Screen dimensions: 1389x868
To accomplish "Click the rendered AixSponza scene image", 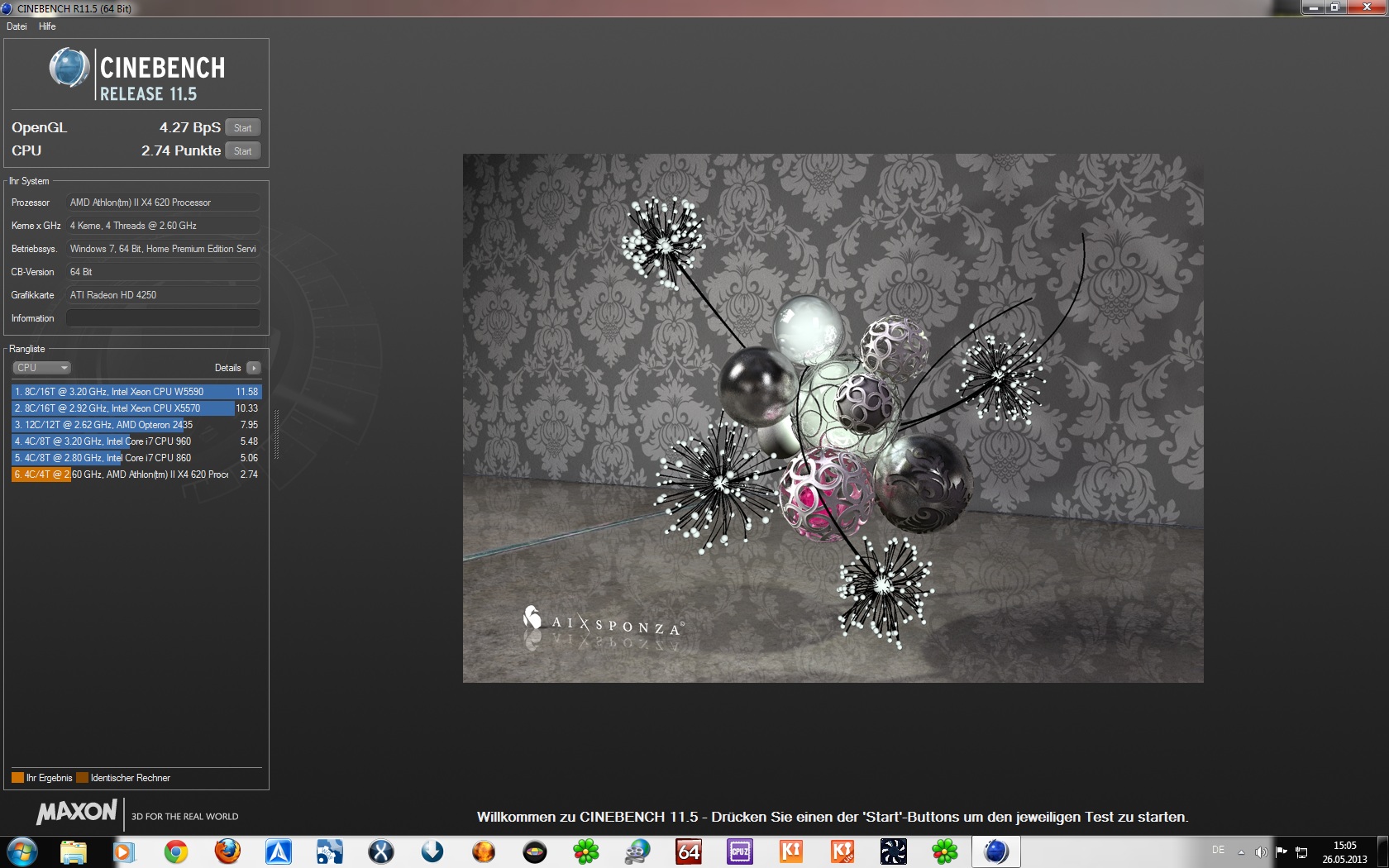I will tap(833, 418).
